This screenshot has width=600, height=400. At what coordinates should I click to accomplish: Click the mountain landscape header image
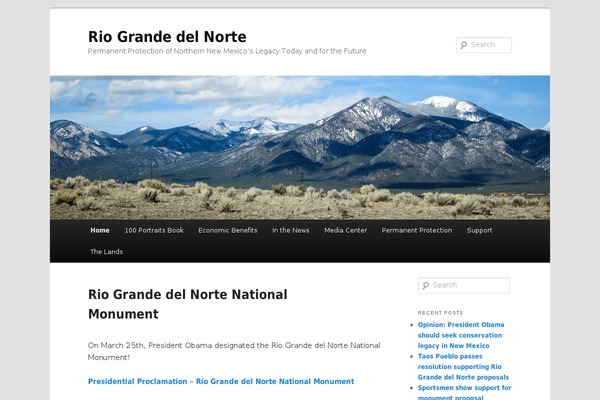pyautogui.click(x=300, y=148)
